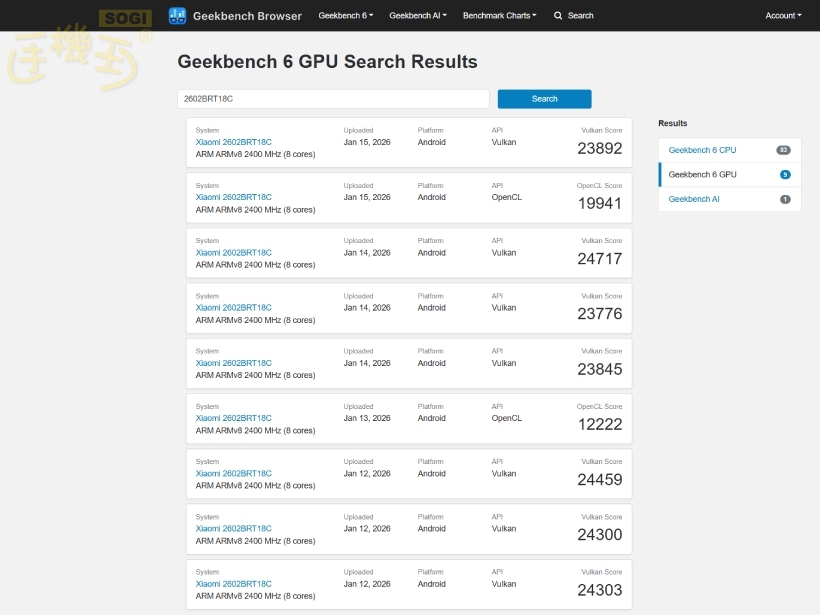The height and width of the screenshot is (615, 820).
Task: Open the Benchmark Charts dropdown
Action: 499,16
